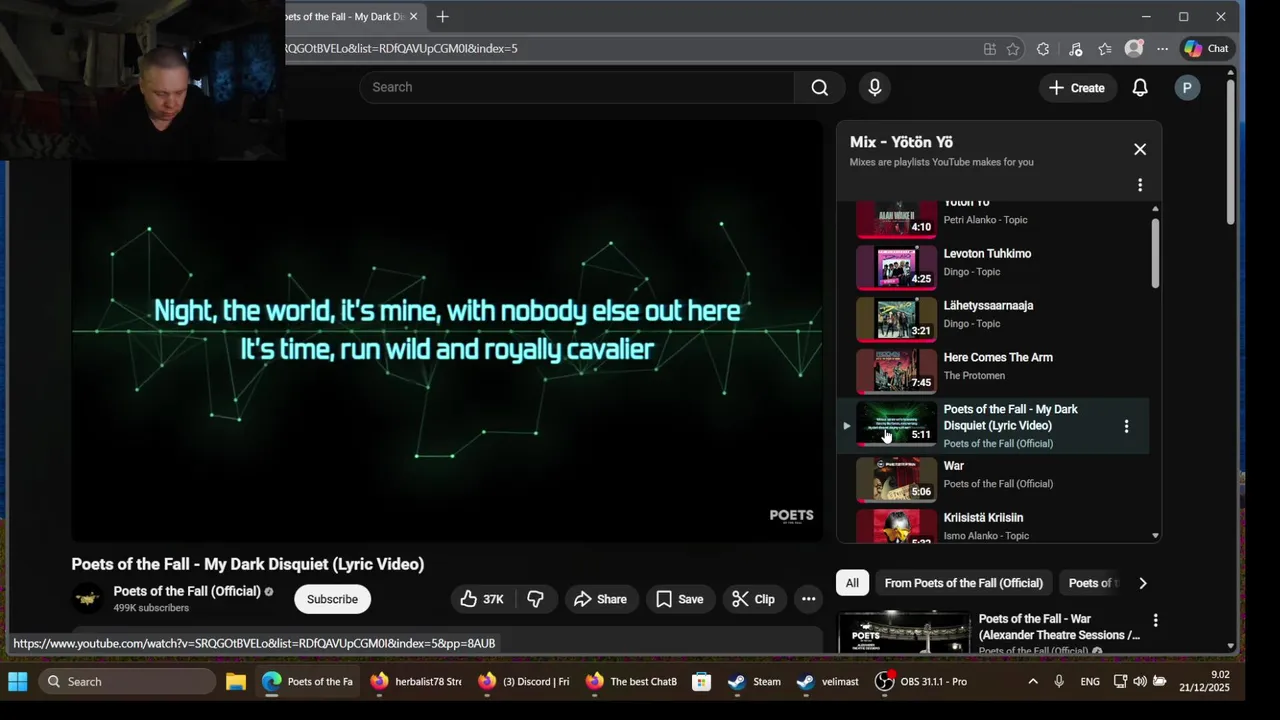Open the media music note toolbar icon

1075,48
